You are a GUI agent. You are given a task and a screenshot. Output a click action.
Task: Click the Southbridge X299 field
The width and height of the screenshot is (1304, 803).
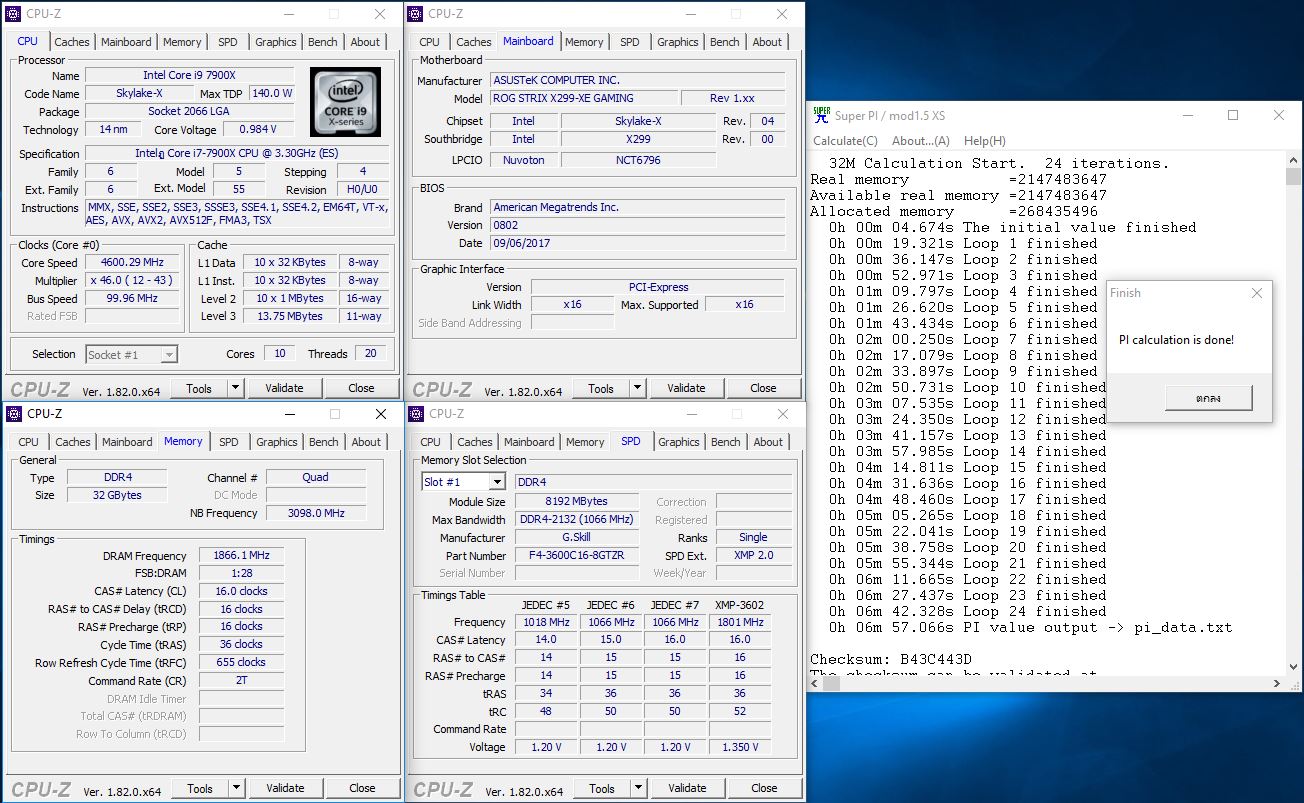point(638,140)
